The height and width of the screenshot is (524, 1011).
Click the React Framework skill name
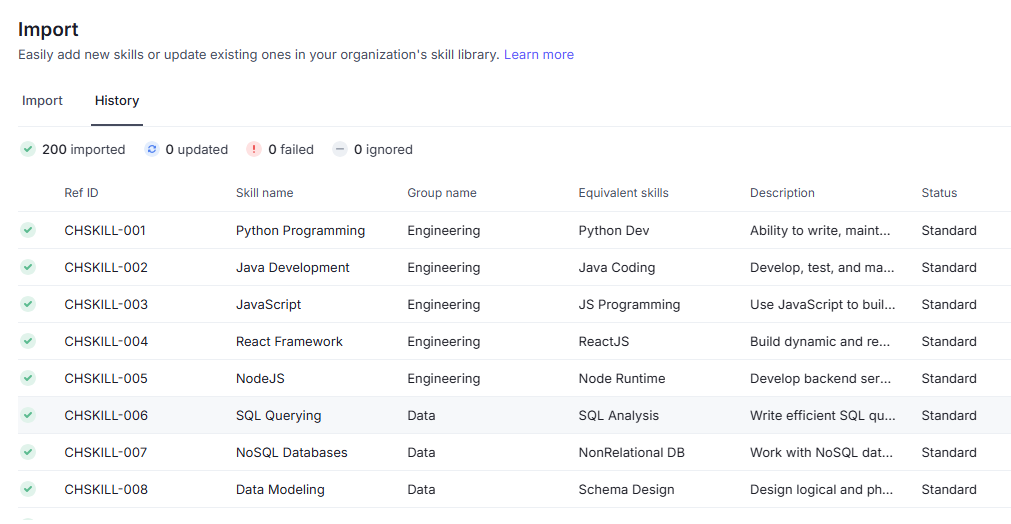coord(289,341)
